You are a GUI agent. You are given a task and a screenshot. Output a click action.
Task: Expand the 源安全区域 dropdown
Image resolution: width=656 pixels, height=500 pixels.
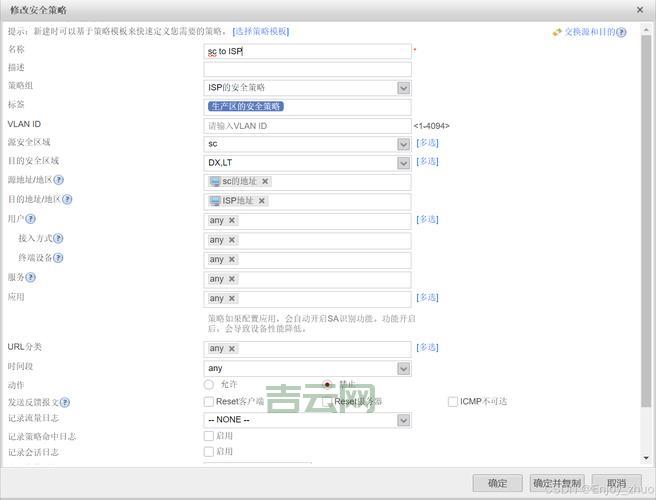(403, 144)
